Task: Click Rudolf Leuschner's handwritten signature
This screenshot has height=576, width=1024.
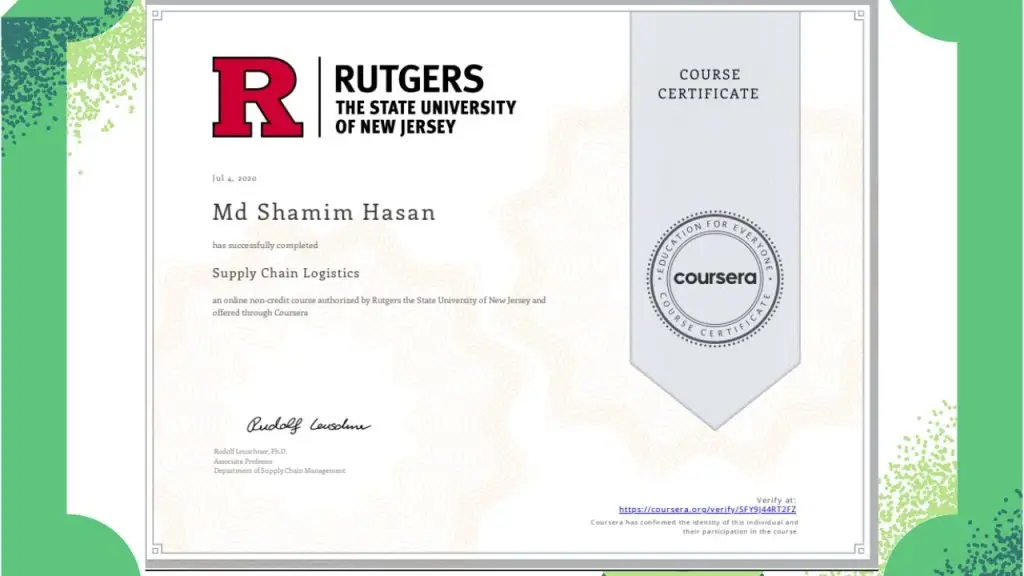Action: click(x=308, y=424)
